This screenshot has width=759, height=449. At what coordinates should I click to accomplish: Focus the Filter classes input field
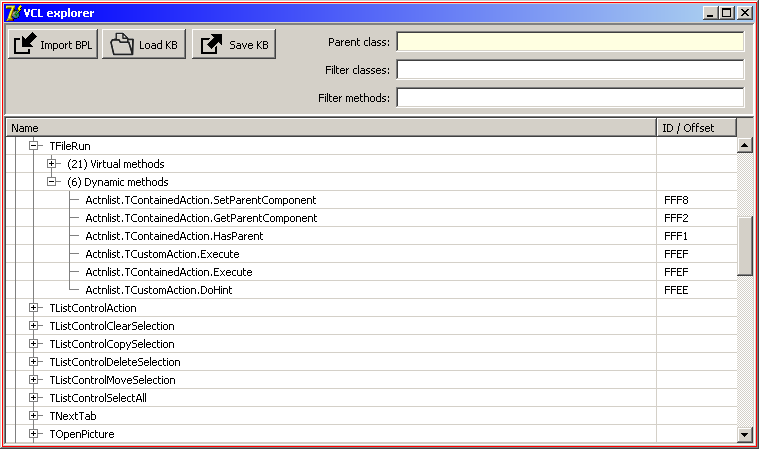[x=570, y=70]
